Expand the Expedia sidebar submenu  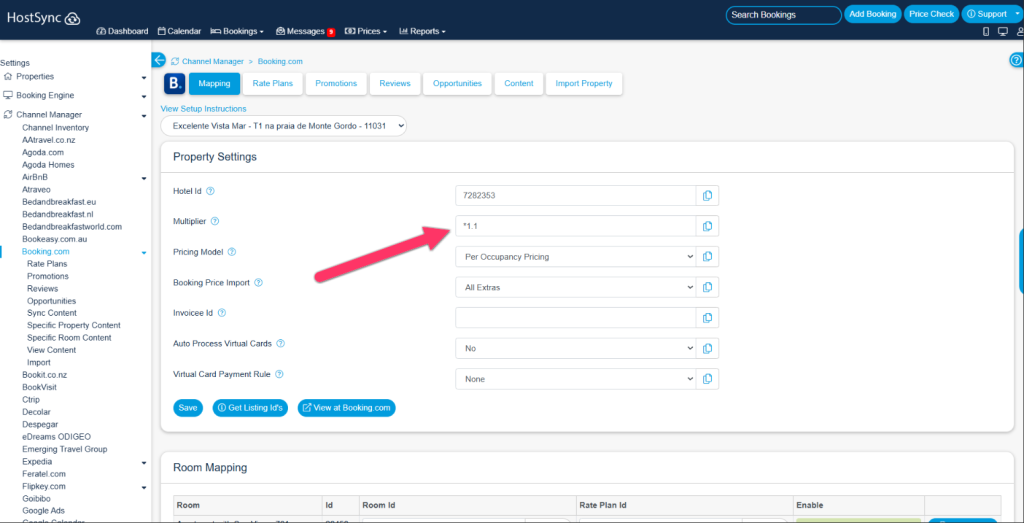point(144,462)
